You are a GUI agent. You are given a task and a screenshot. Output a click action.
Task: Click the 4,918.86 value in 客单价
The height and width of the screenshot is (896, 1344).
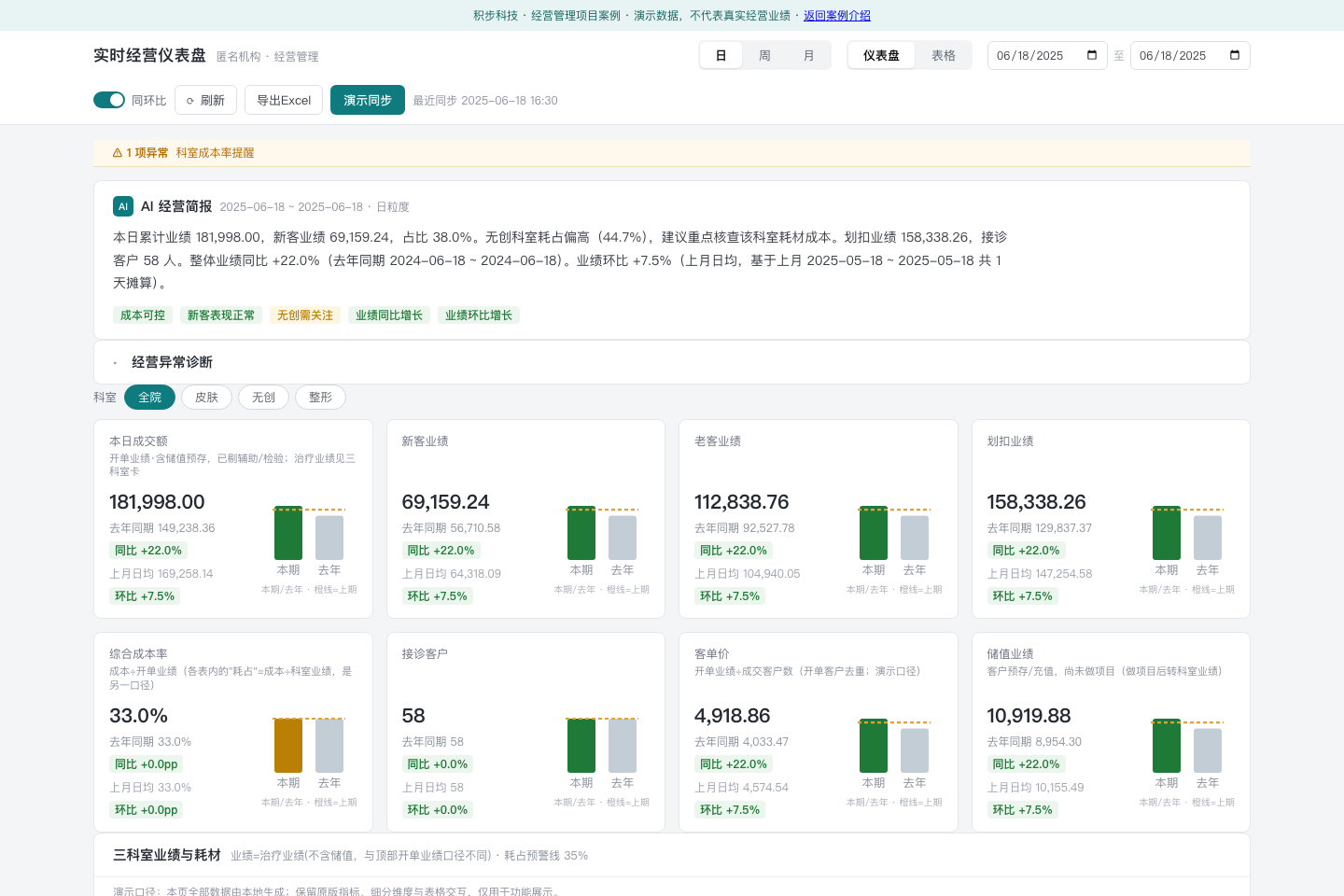(x=733, y=716)
